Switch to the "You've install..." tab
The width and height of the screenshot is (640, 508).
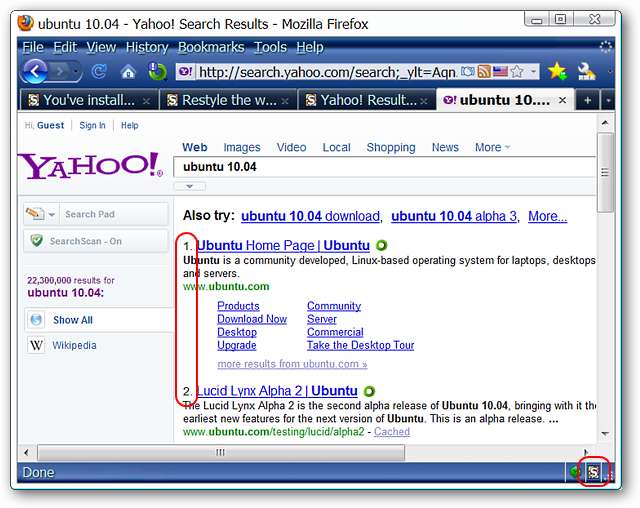88,100
